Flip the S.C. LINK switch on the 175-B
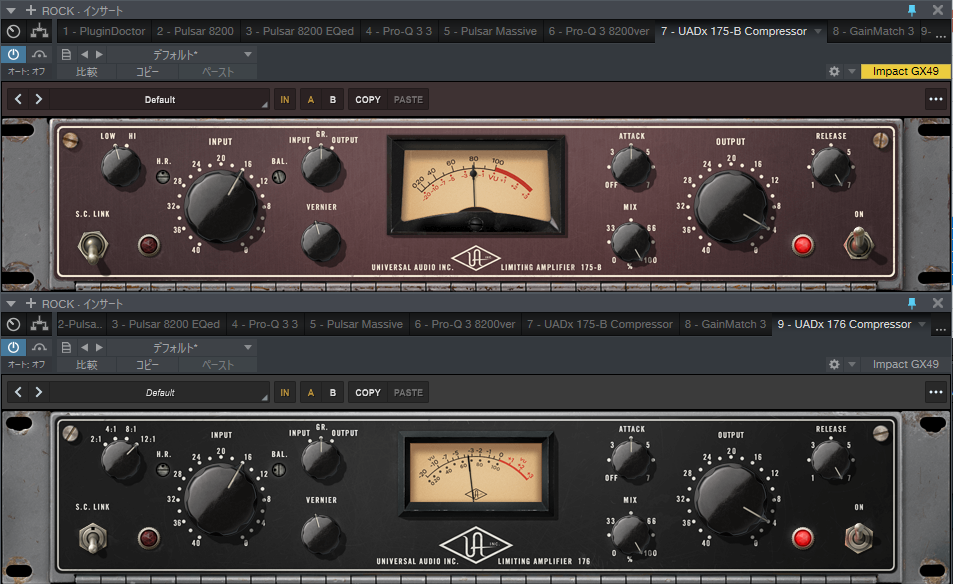The width and height of the screenshot is (953, 584). pos(92,245)
